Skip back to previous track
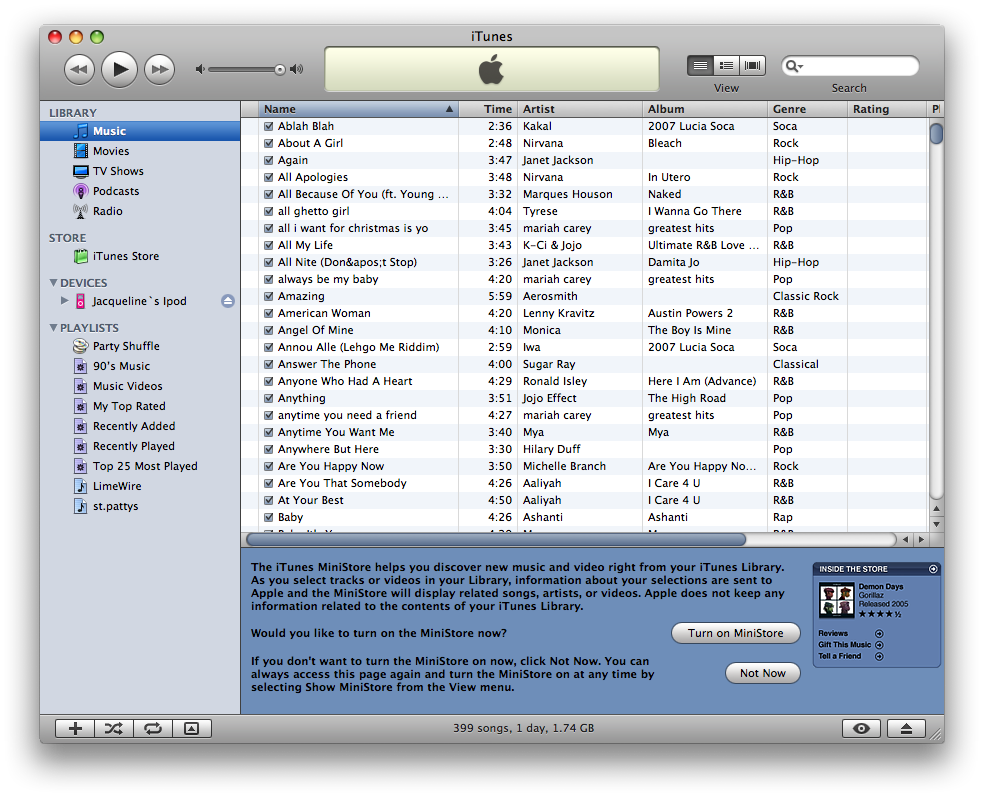984x798 pixels. click(x=79, y=69)
